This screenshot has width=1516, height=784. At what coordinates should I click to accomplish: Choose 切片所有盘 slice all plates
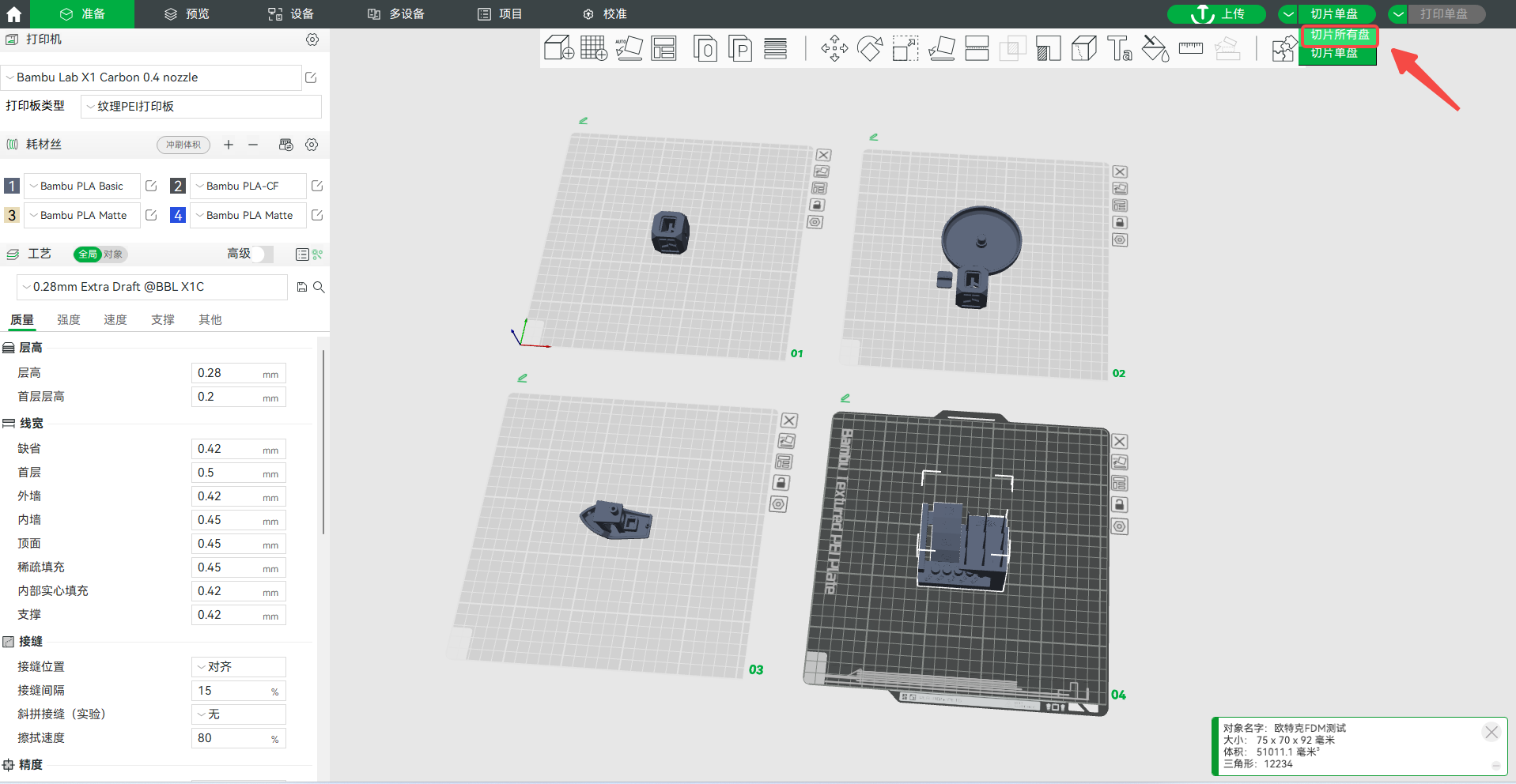pos(1340,35)
